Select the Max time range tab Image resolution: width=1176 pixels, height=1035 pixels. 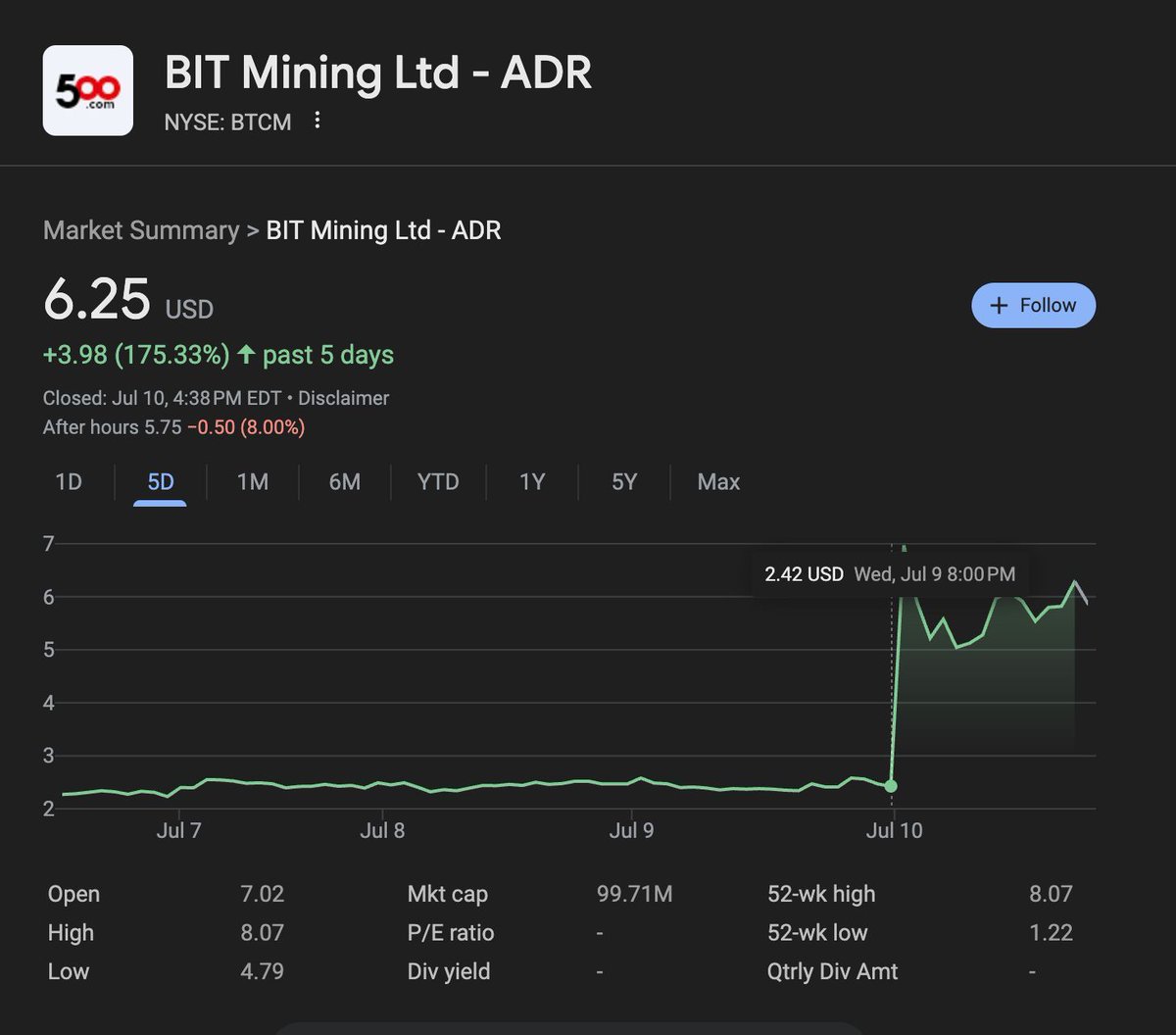718,482
